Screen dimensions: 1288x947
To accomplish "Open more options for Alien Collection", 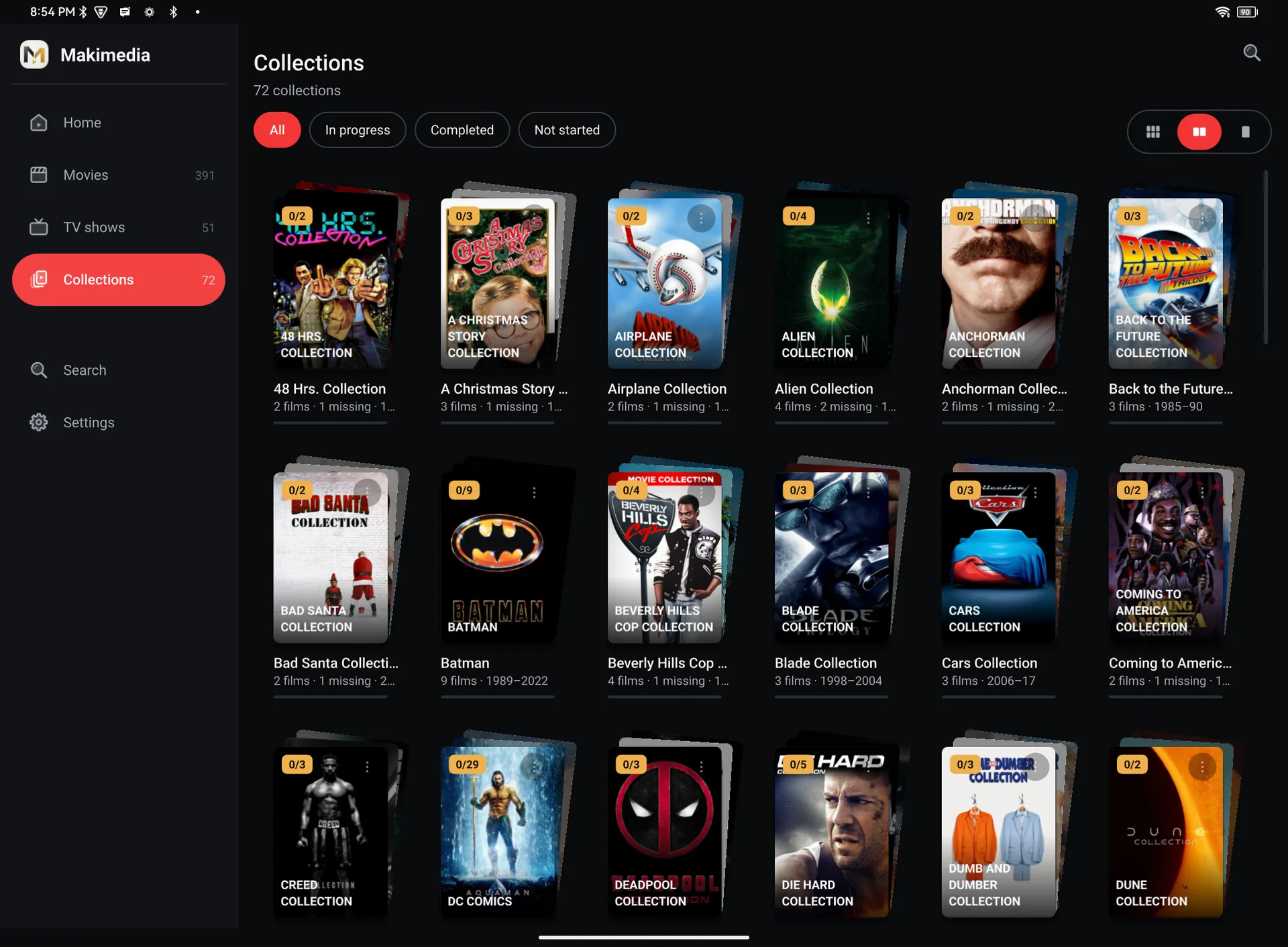I will (x=868, y=218).
